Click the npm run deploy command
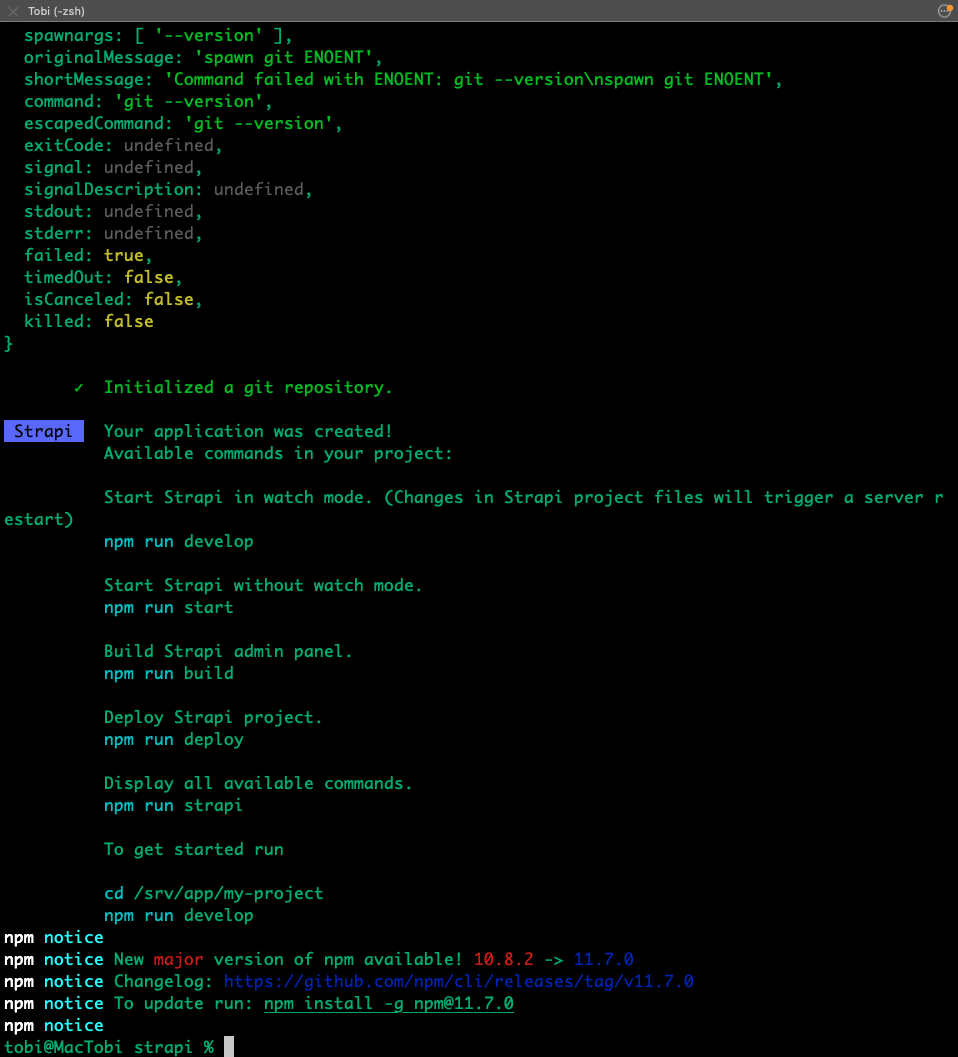The width and height of the screenshot is (958, 1057). click(x=173, y=739)
